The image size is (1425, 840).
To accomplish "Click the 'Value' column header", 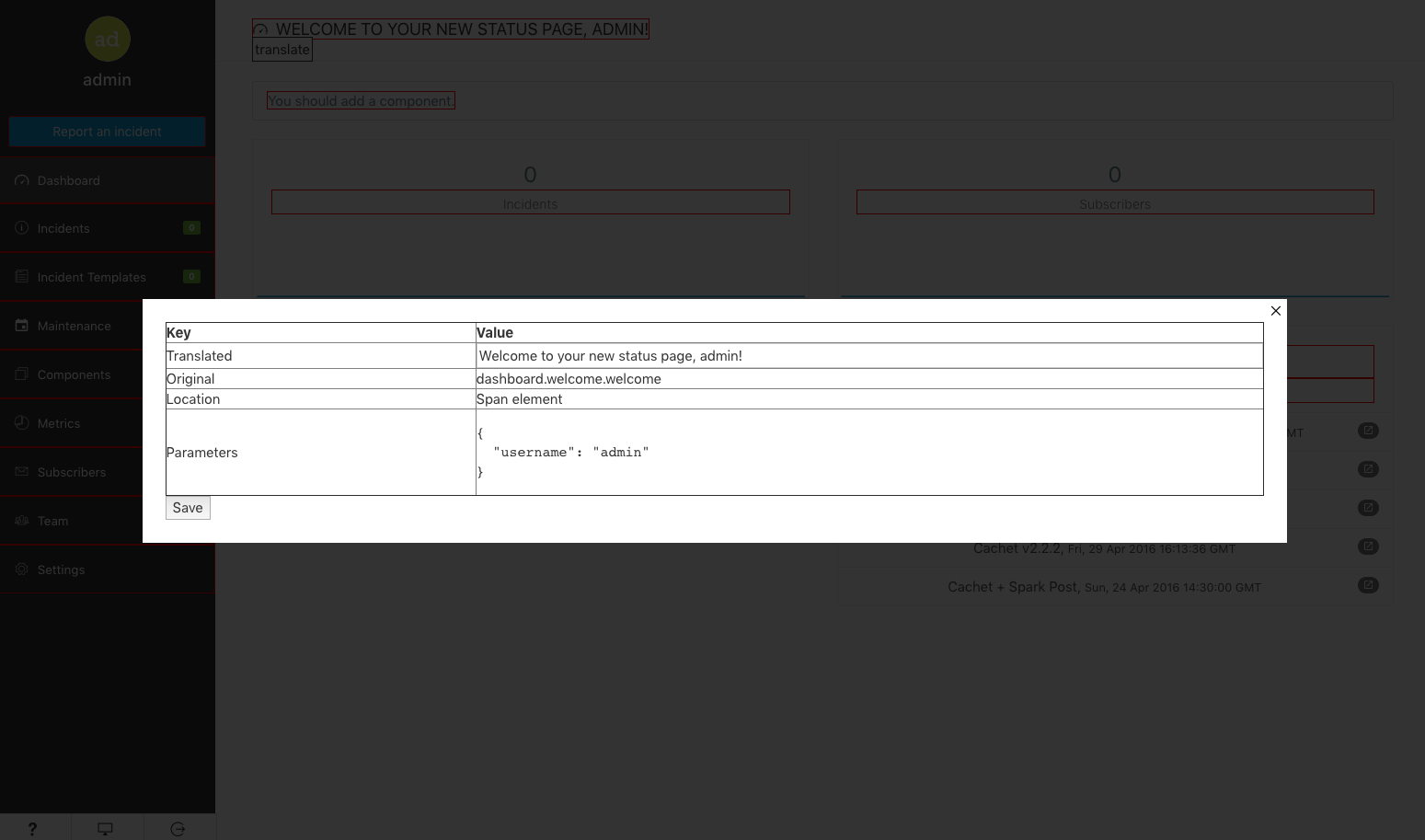I will click(869, 333).
